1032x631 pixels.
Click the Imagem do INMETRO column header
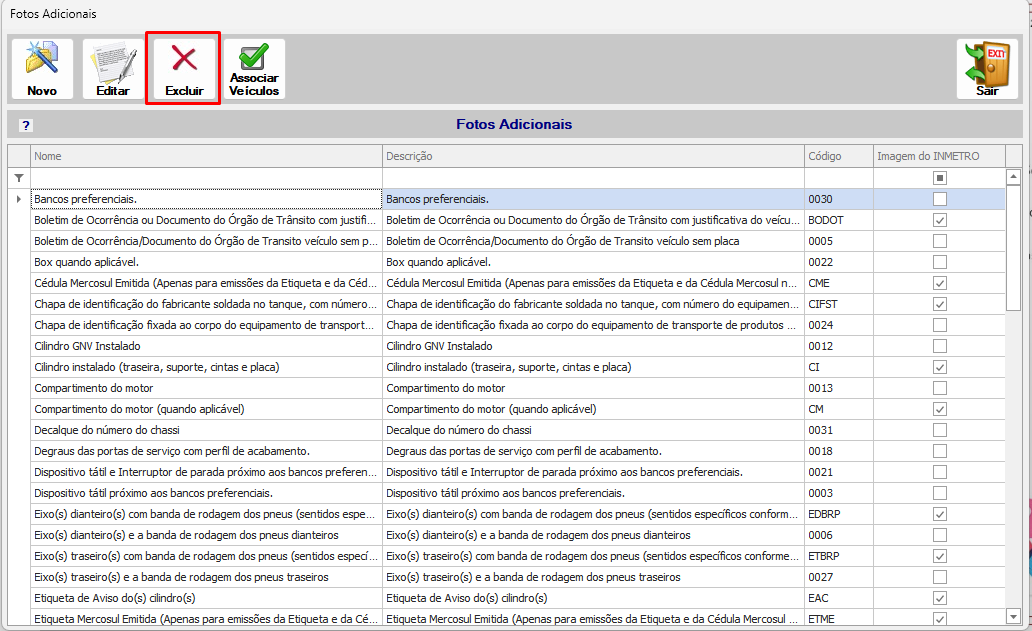click(939, 156)
